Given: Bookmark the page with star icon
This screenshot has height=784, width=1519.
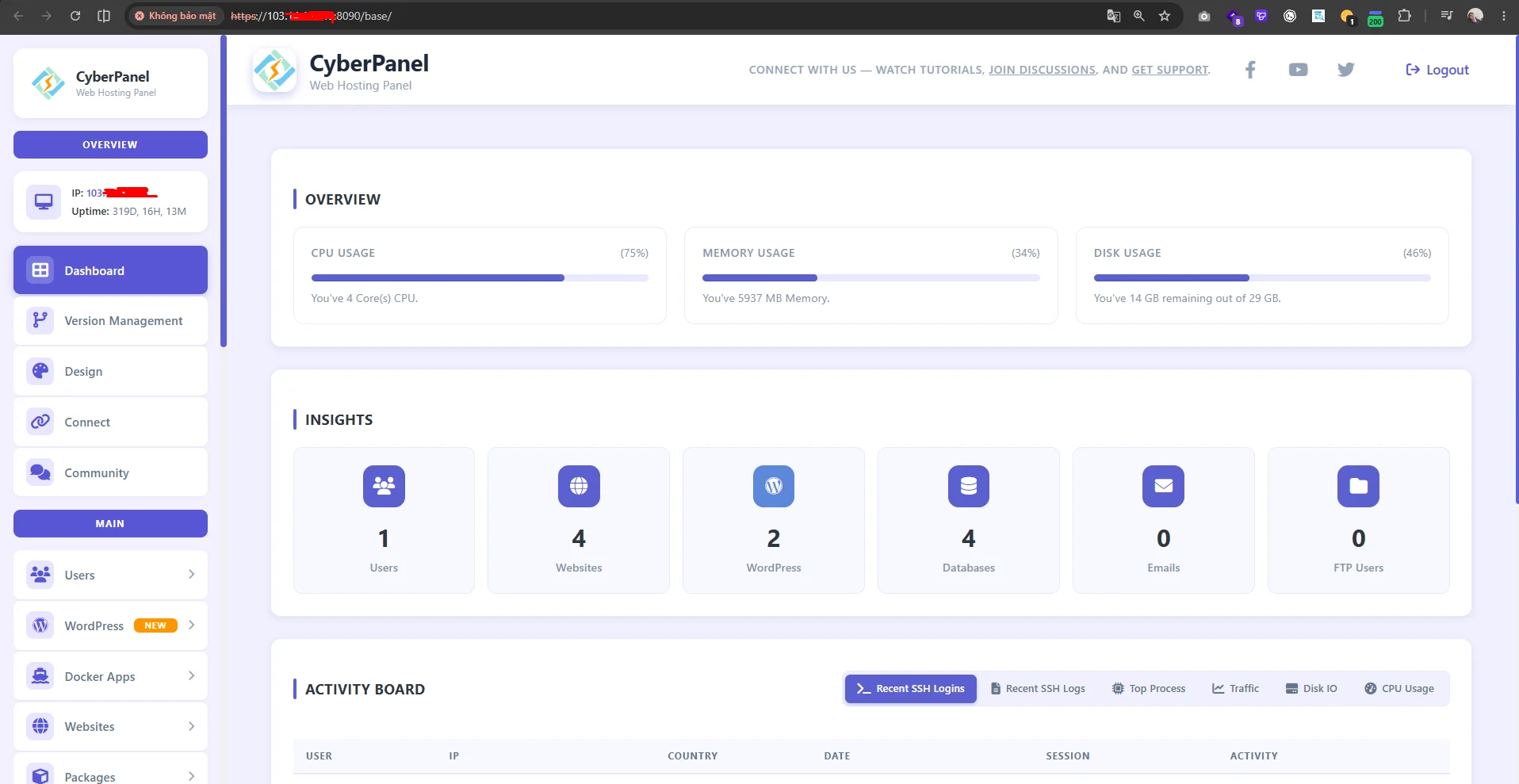Looking at the screenshot, I should tap(1165, 16).
